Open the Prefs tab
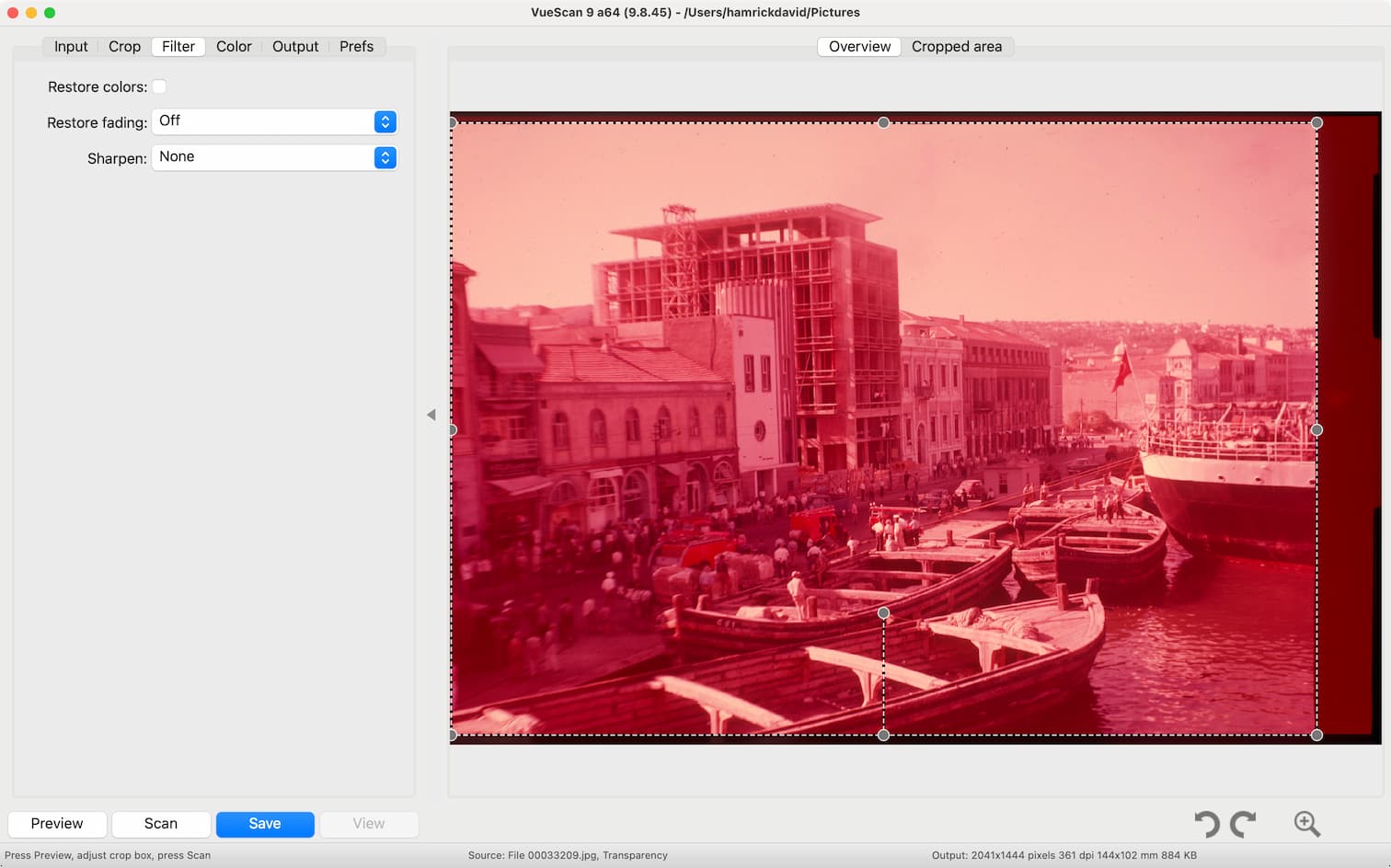The width and height of the screenshot is (1391, 868). tap(356, 46)
